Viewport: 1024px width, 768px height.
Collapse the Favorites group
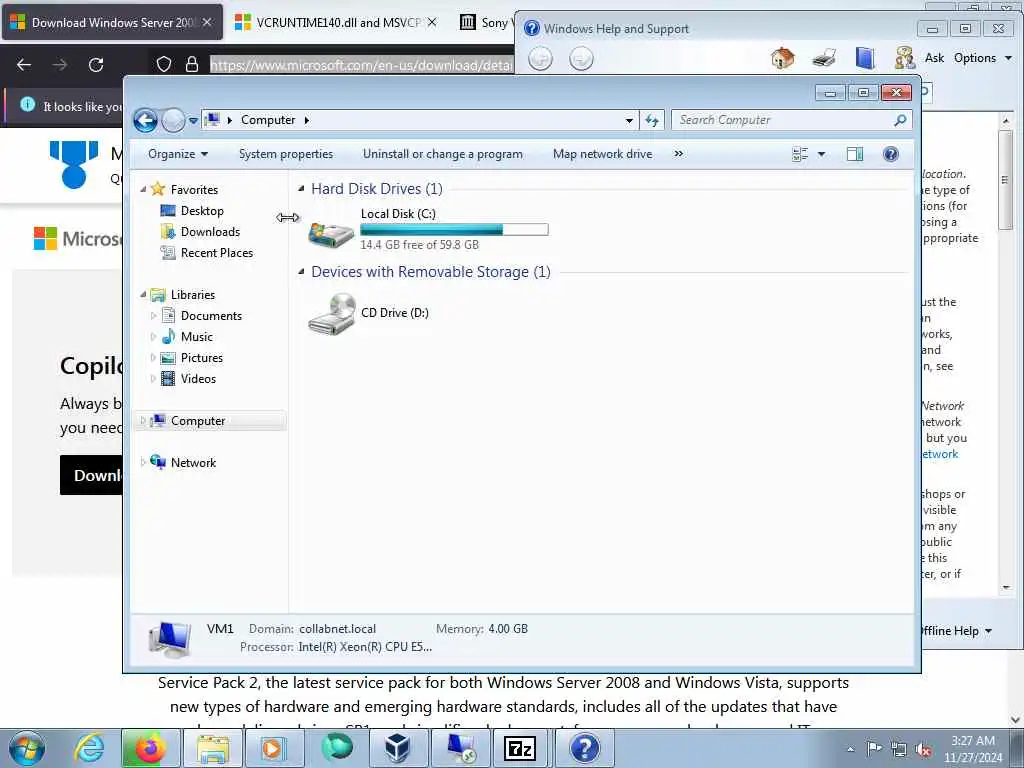point(143,189)
